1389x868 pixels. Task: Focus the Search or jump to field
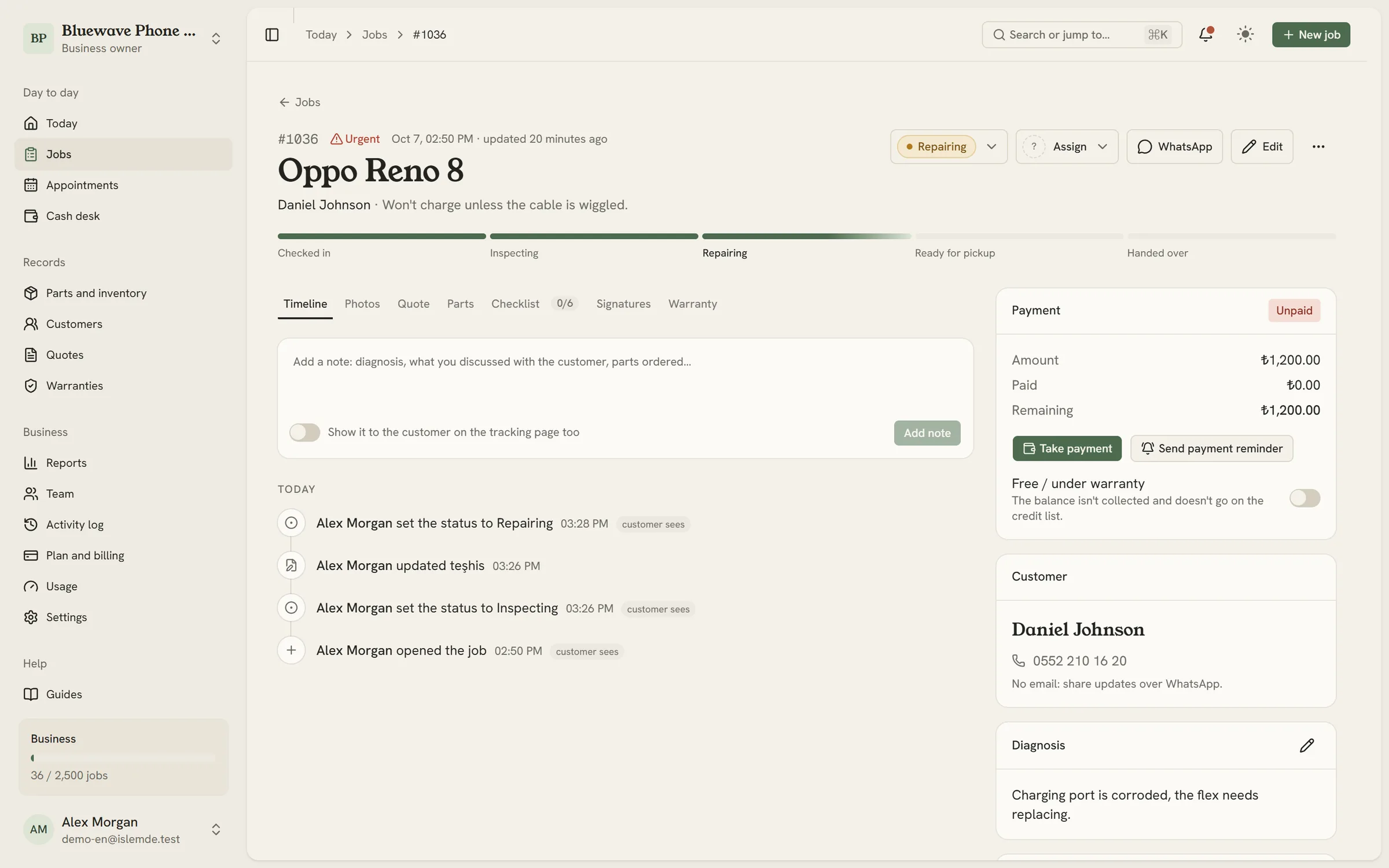(1082, 35)
